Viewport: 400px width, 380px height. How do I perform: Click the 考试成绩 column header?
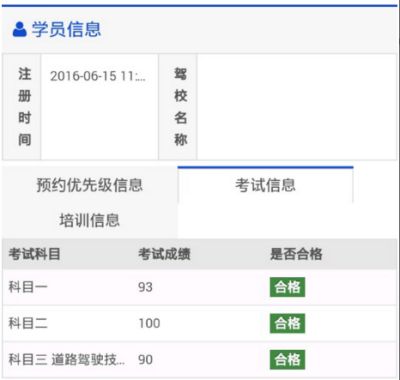[x=164, y=254]
